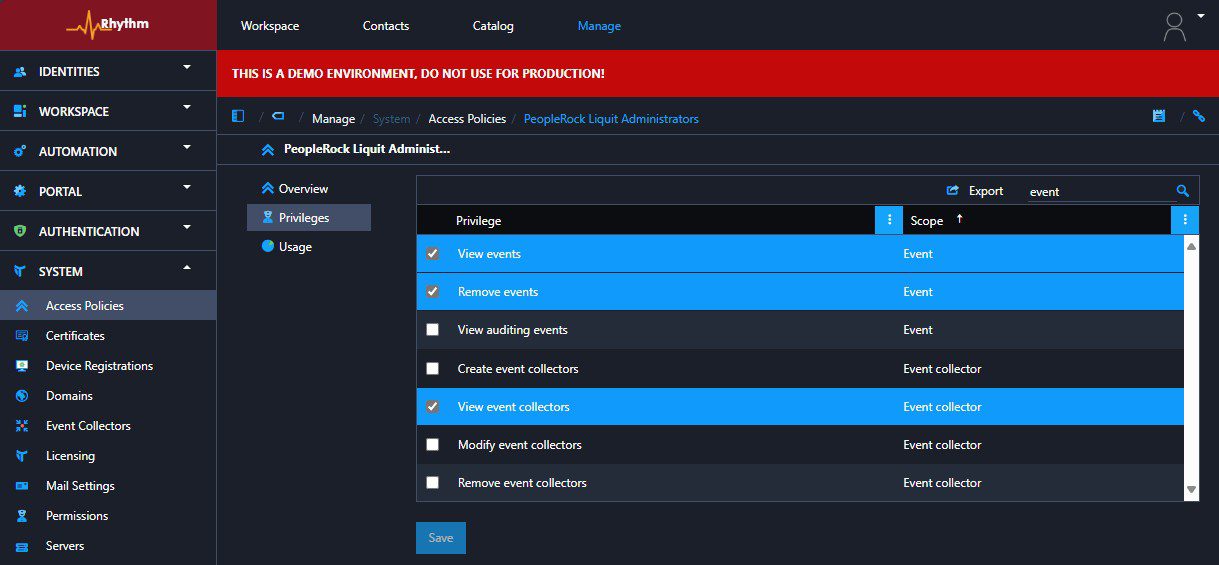1219x565 pixels.
Task: Check the Modify event collectors checkbox
Action: tap(432, 445)
